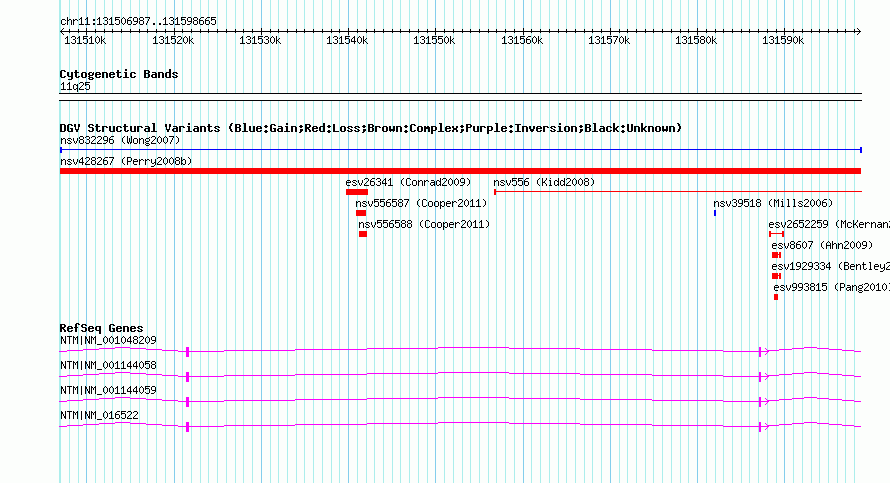Click the NTM|NM_001144059 transcript label
Viewport: 890px width, 483px height.
click(108, 390)
